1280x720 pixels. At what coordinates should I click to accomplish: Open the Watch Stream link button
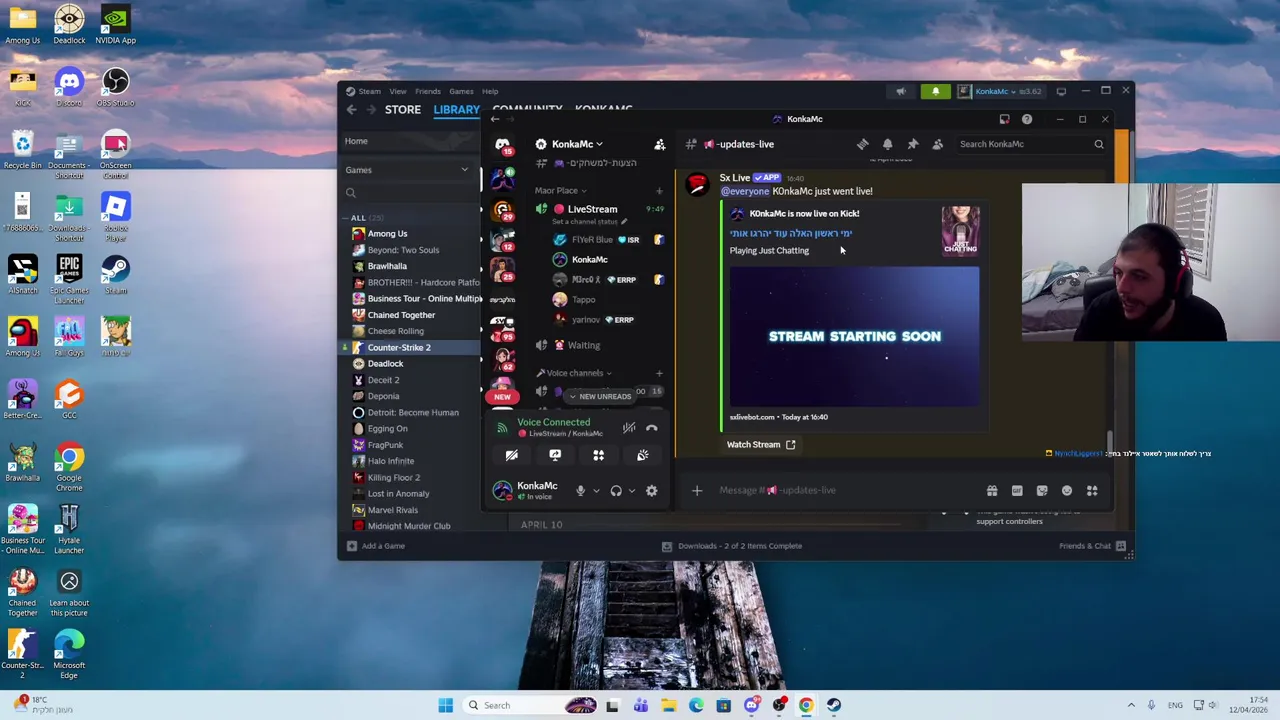click(x=761, y=445)
